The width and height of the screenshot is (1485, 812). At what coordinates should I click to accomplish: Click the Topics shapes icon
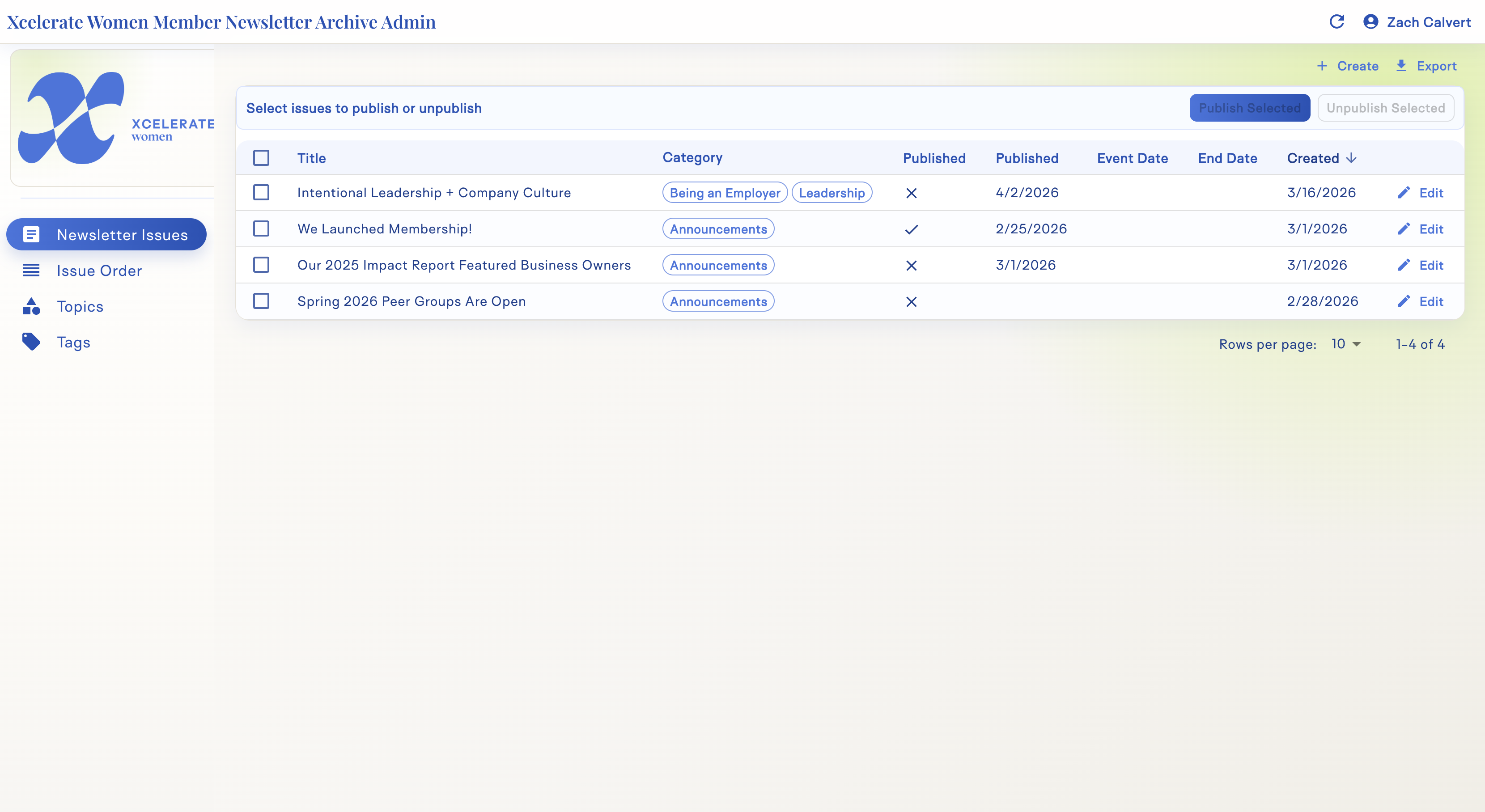coord(31,306)
